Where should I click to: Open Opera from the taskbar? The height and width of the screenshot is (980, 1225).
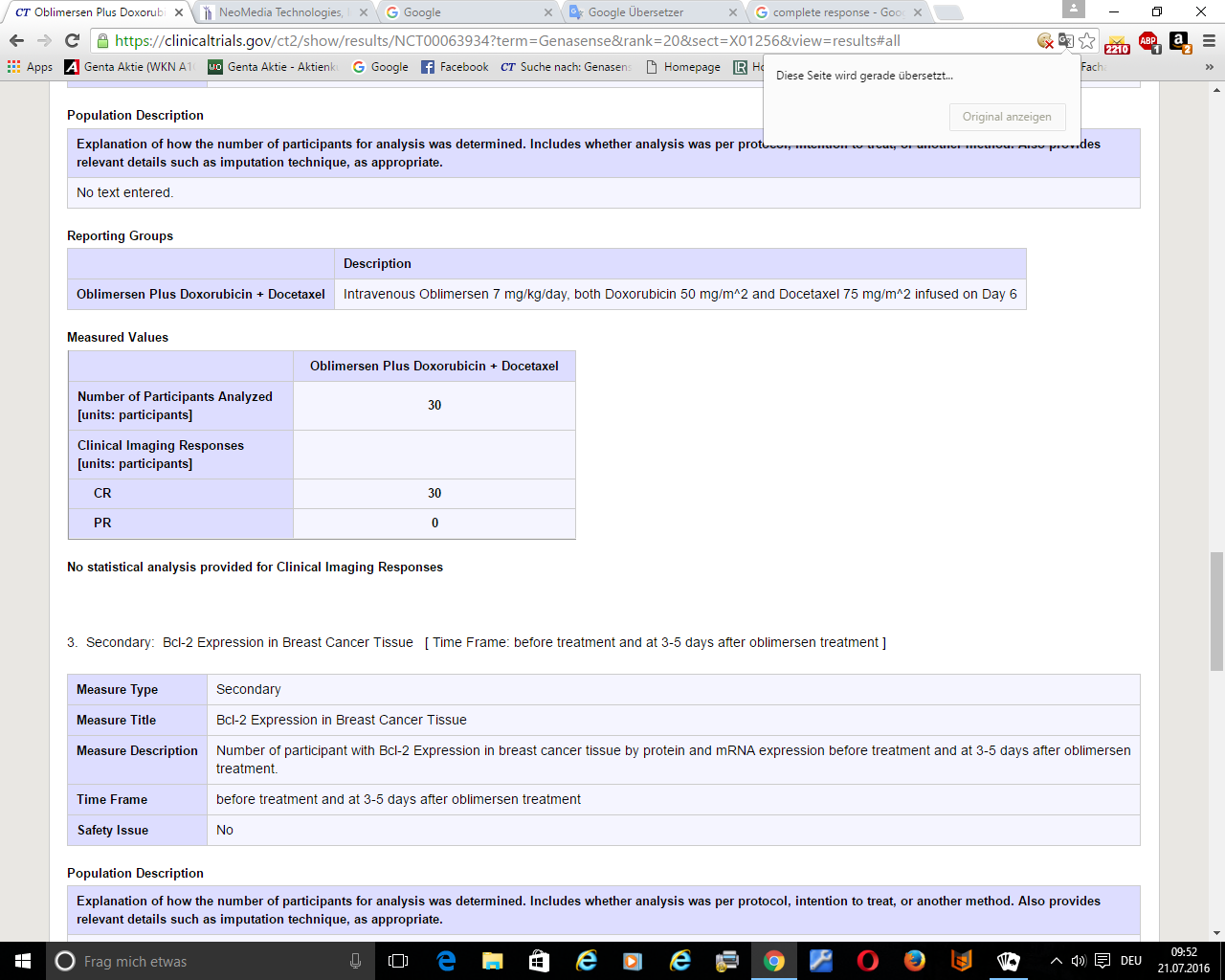click(x=867, y=961)
